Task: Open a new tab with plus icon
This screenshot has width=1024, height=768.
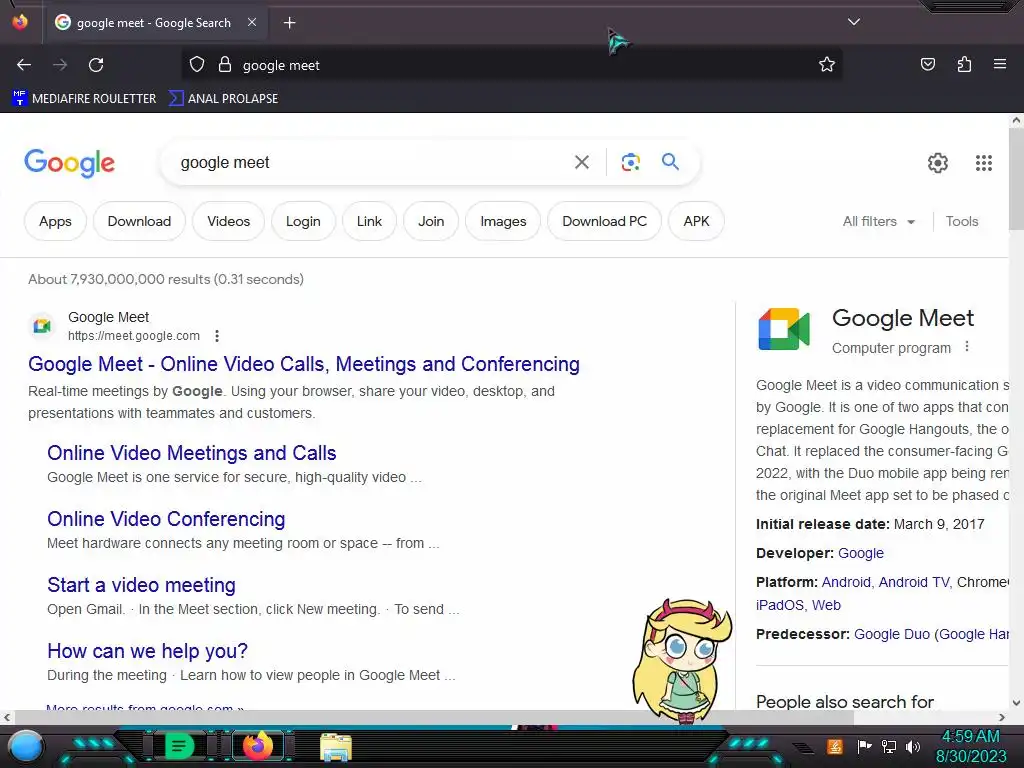Action: [289, 23]
